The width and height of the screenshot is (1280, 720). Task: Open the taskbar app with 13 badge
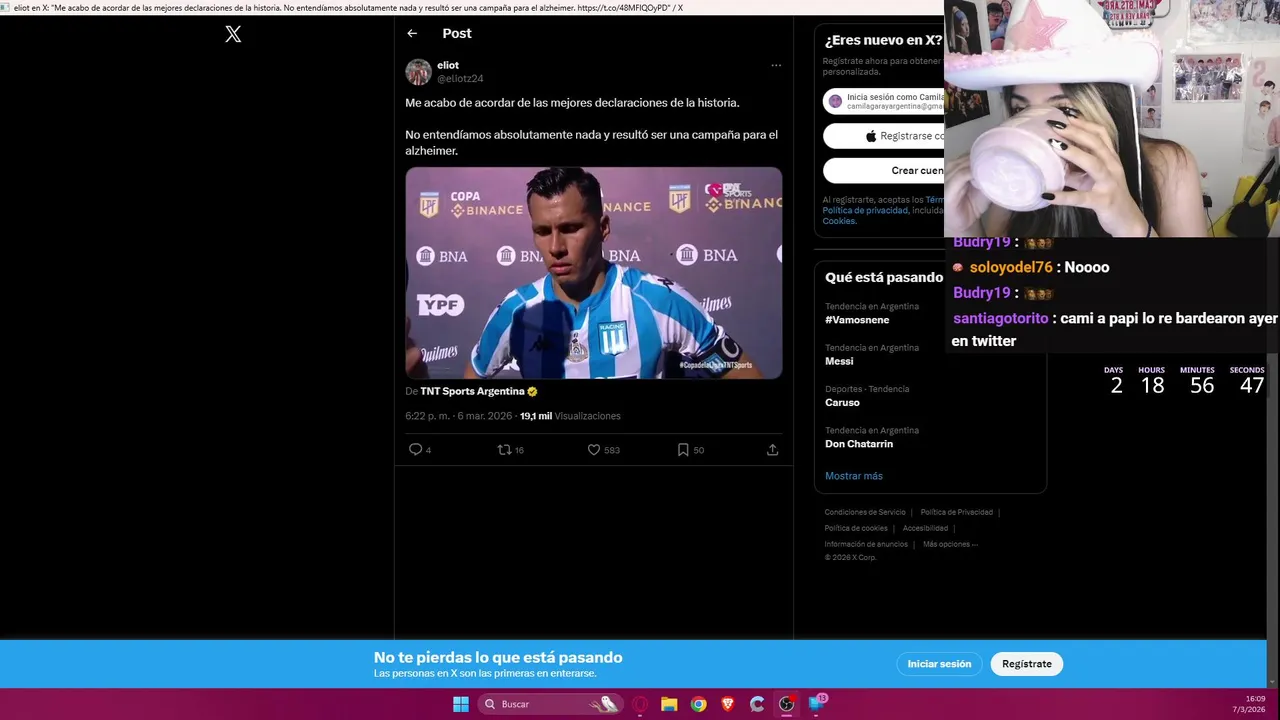(817, 703)
